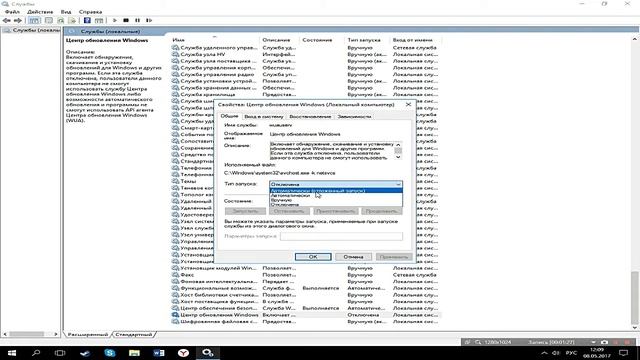The width and height of the screenshot is (640, 360).
Task: Choose Автоматически (отложенный запуск) in the dropdown list
Action: (x=336, y=191)
